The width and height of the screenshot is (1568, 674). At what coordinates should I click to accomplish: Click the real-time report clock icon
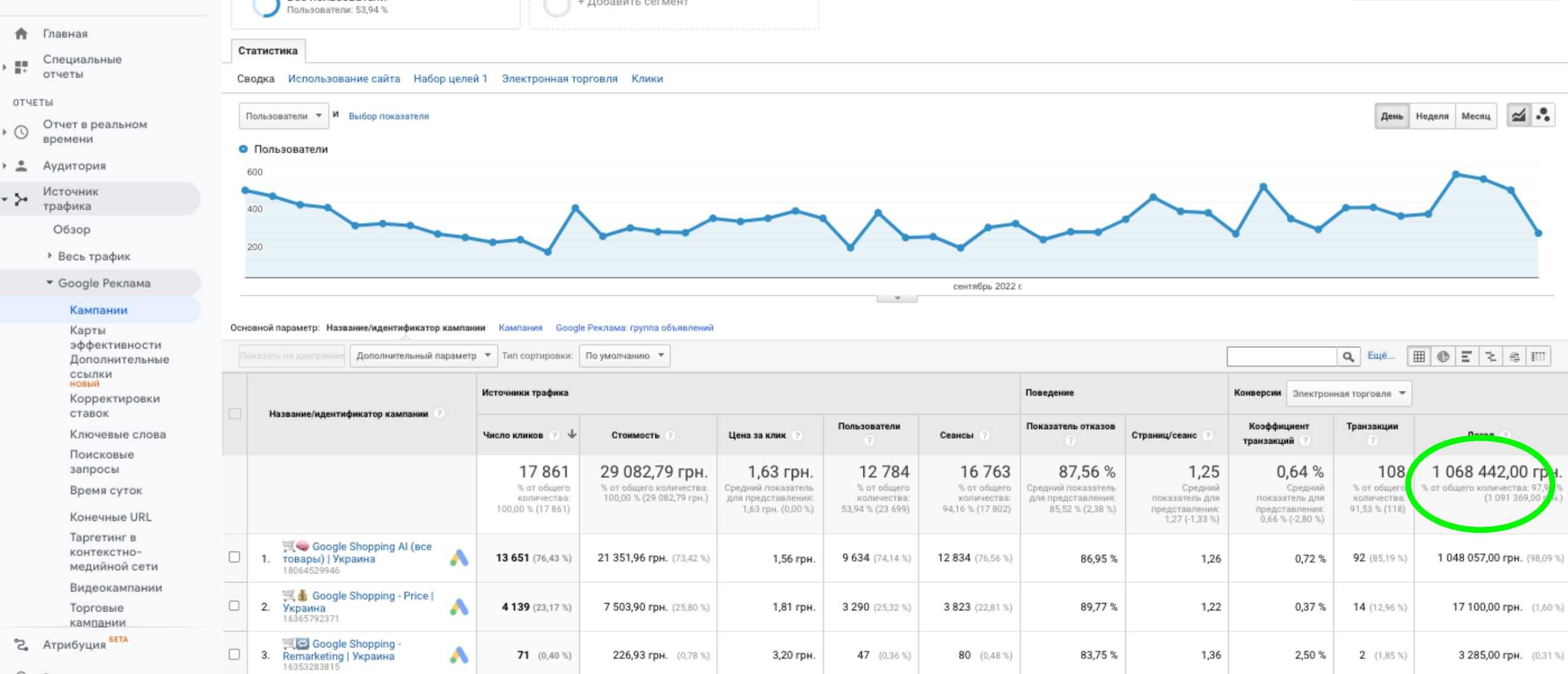click(x=21, y=132)
